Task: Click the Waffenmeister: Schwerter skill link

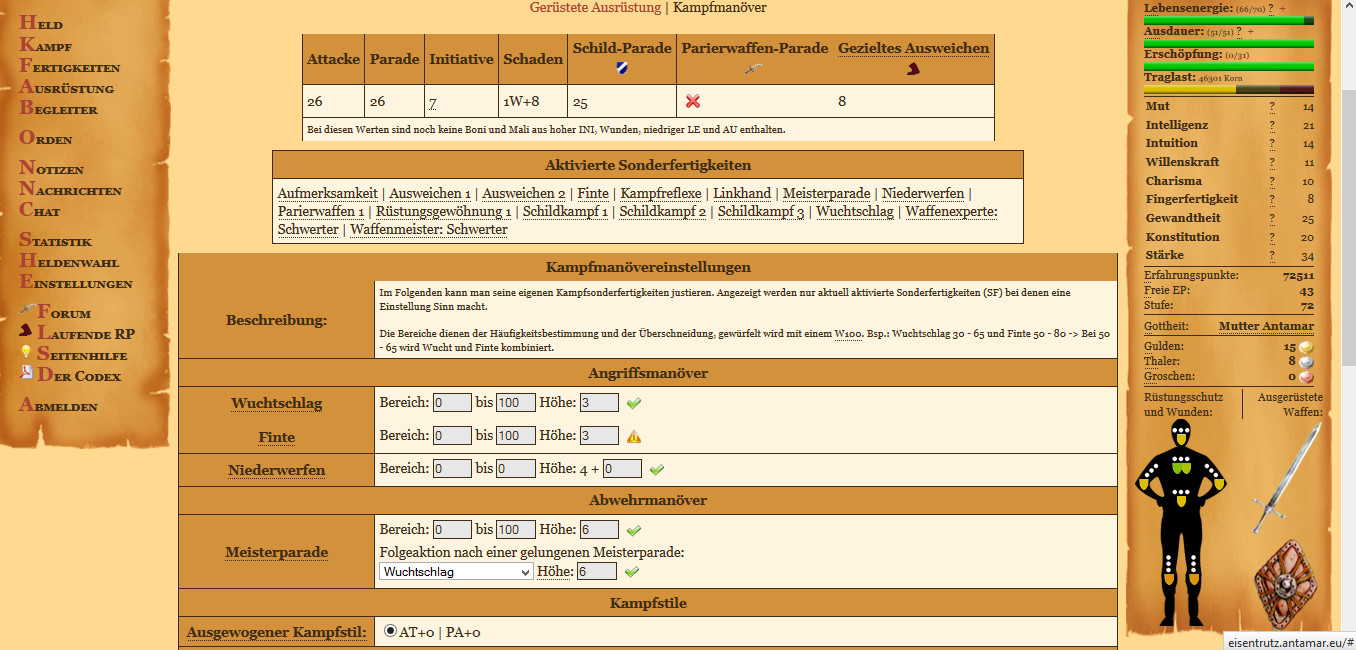Action: 429,230
